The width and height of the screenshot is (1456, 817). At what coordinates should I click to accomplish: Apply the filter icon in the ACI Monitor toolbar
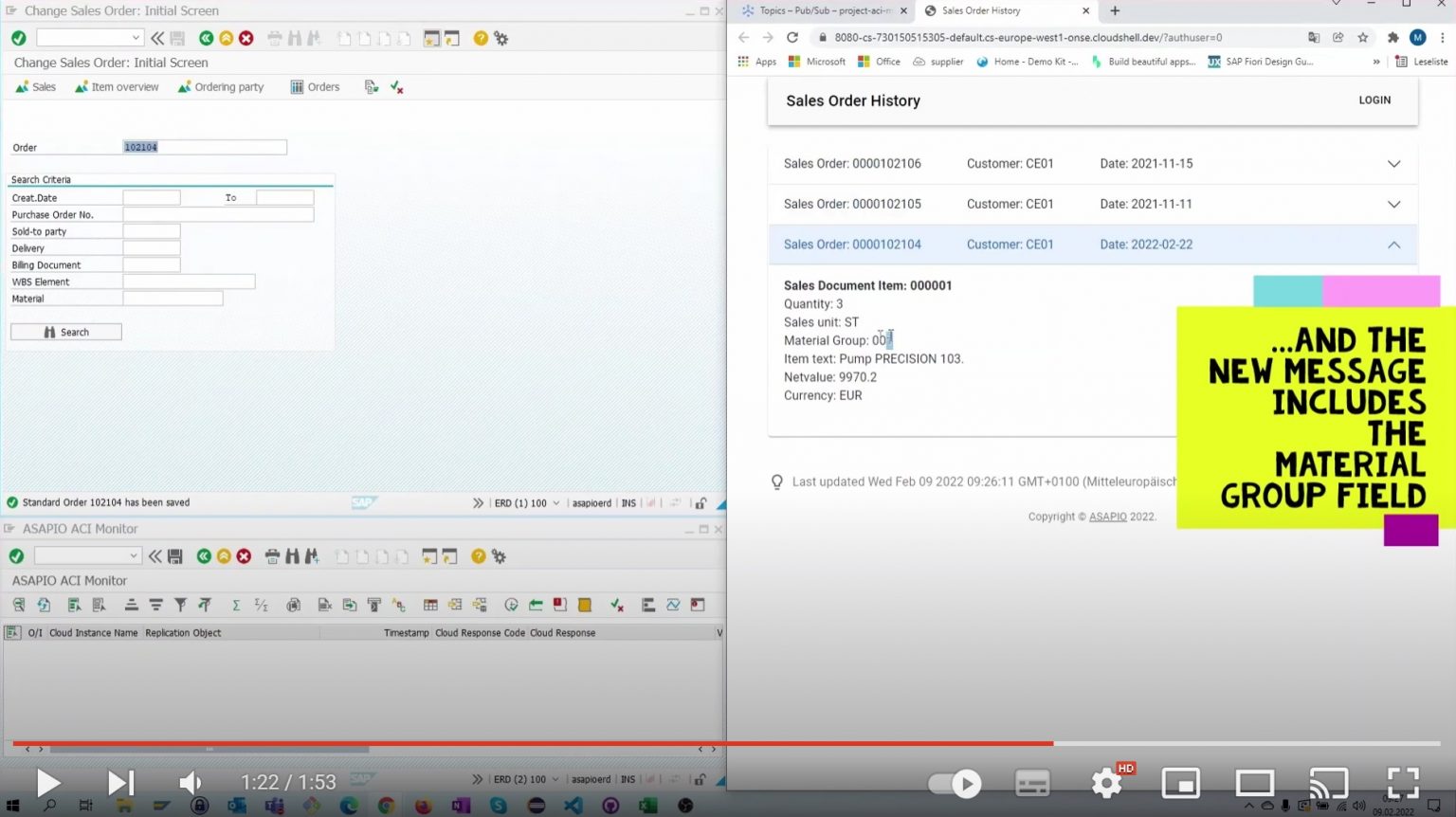(x=180, y=604)
